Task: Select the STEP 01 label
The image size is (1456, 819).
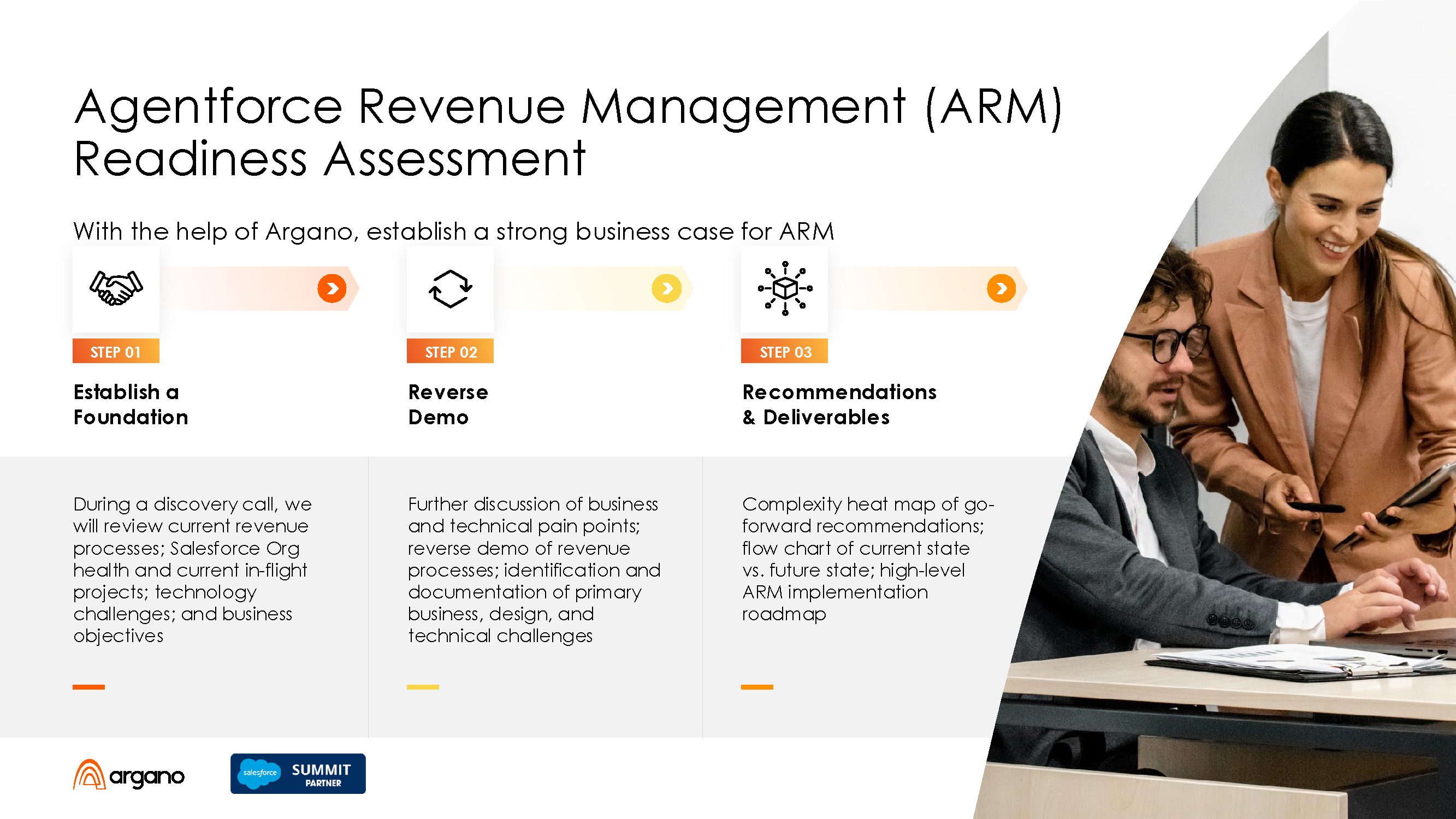Action: click(x=116, y=352)
